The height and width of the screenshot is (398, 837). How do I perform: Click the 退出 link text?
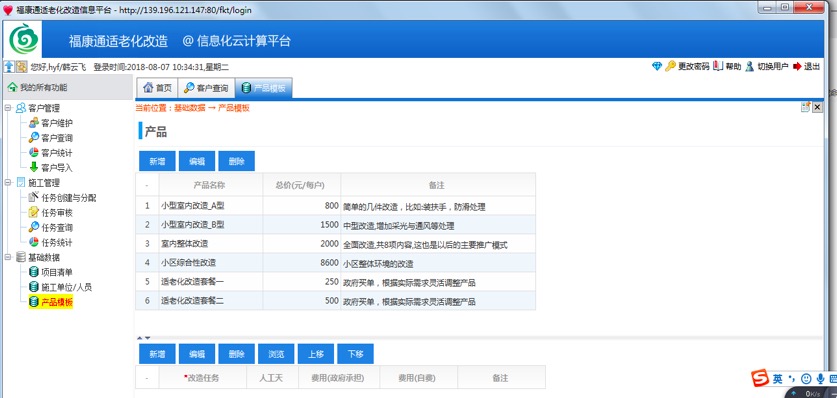click(x=812, y=67)
